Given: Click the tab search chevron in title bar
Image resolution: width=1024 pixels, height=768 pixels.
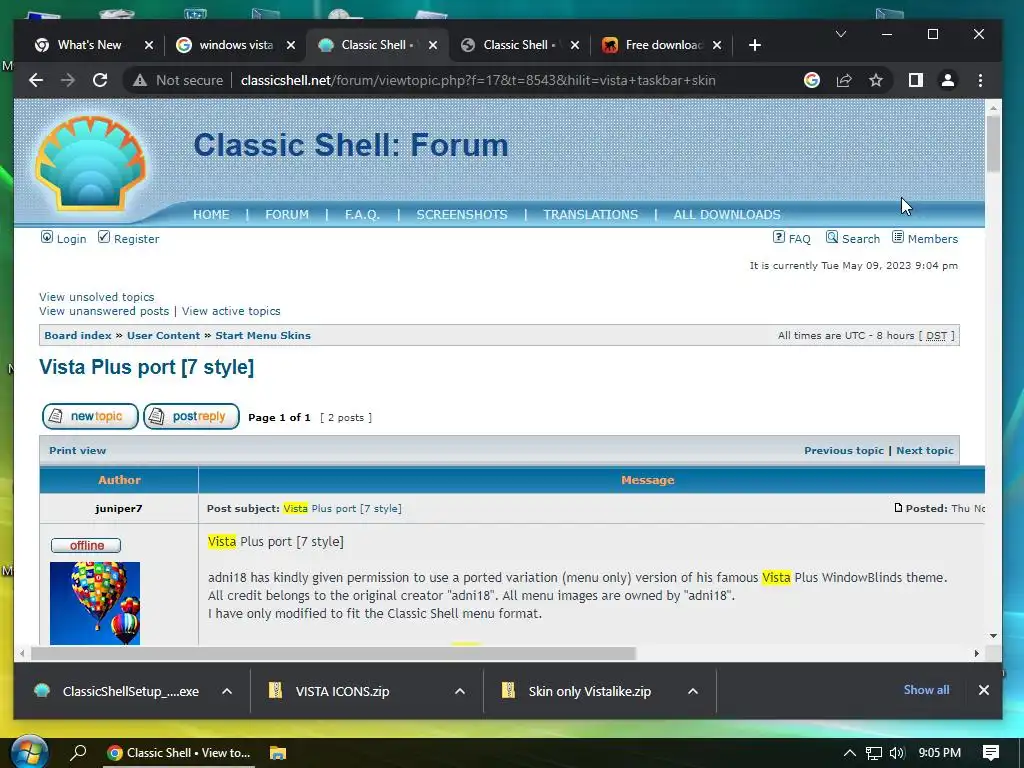Looking at the screenshot, I should coord(841,34).
